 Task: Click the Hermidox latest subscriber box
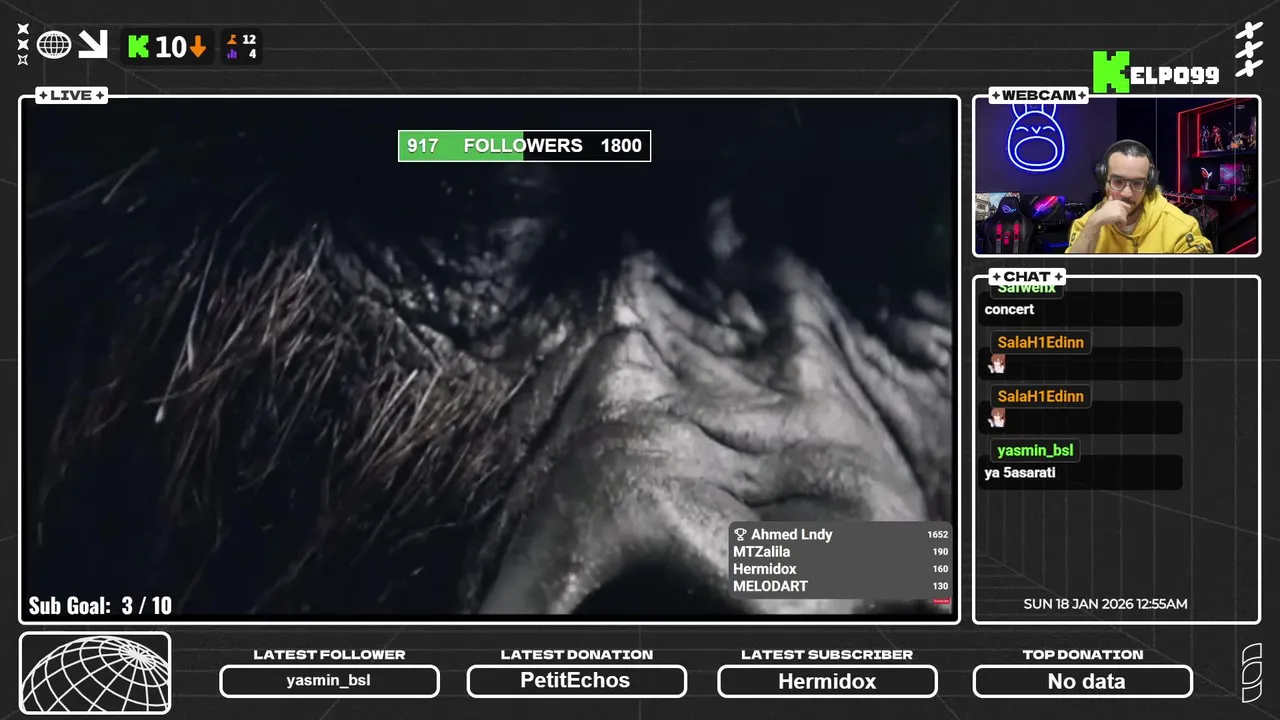(827, 681)
